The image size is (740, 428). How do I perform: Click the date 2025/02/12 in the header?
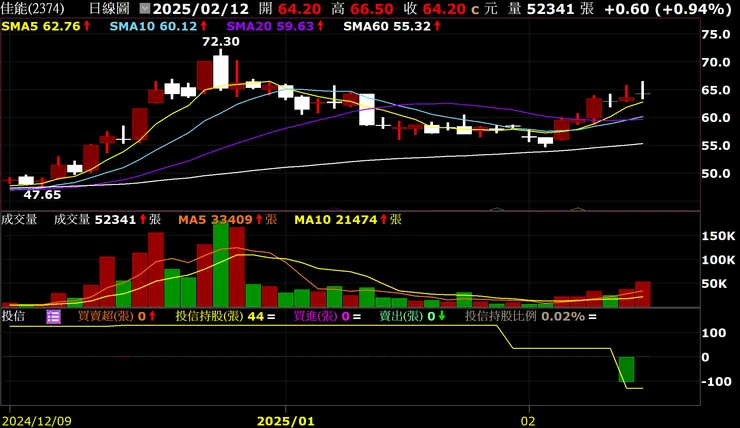pos(201,8)
